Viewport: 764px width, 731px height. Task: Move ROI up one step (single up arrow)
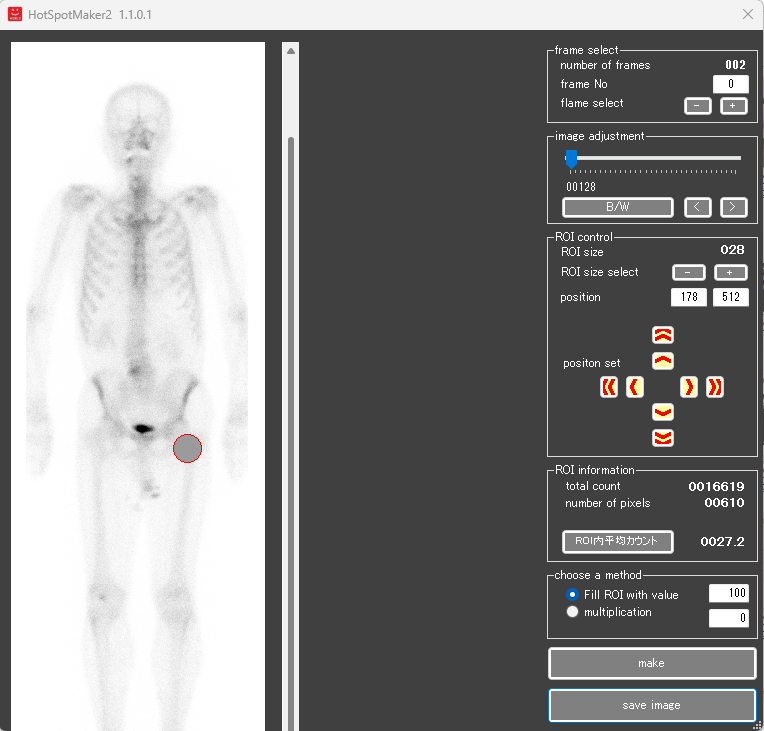pos(663,361)
